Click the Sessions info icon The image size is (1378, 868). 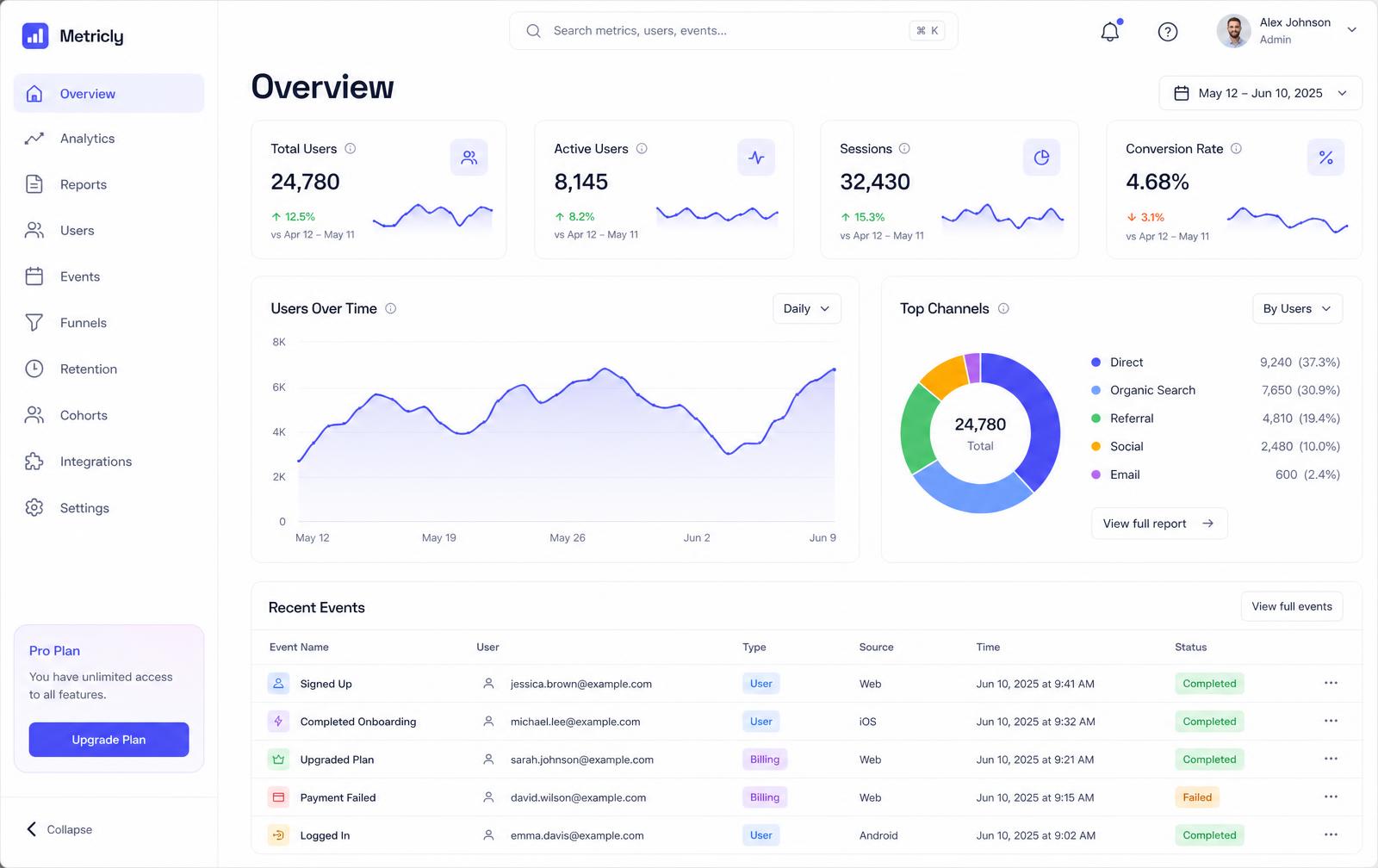[904, 148]
